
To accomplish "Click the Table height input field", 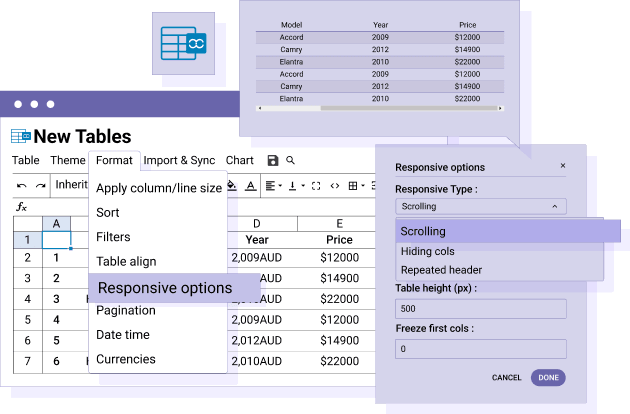I will (x=480, y=308).
